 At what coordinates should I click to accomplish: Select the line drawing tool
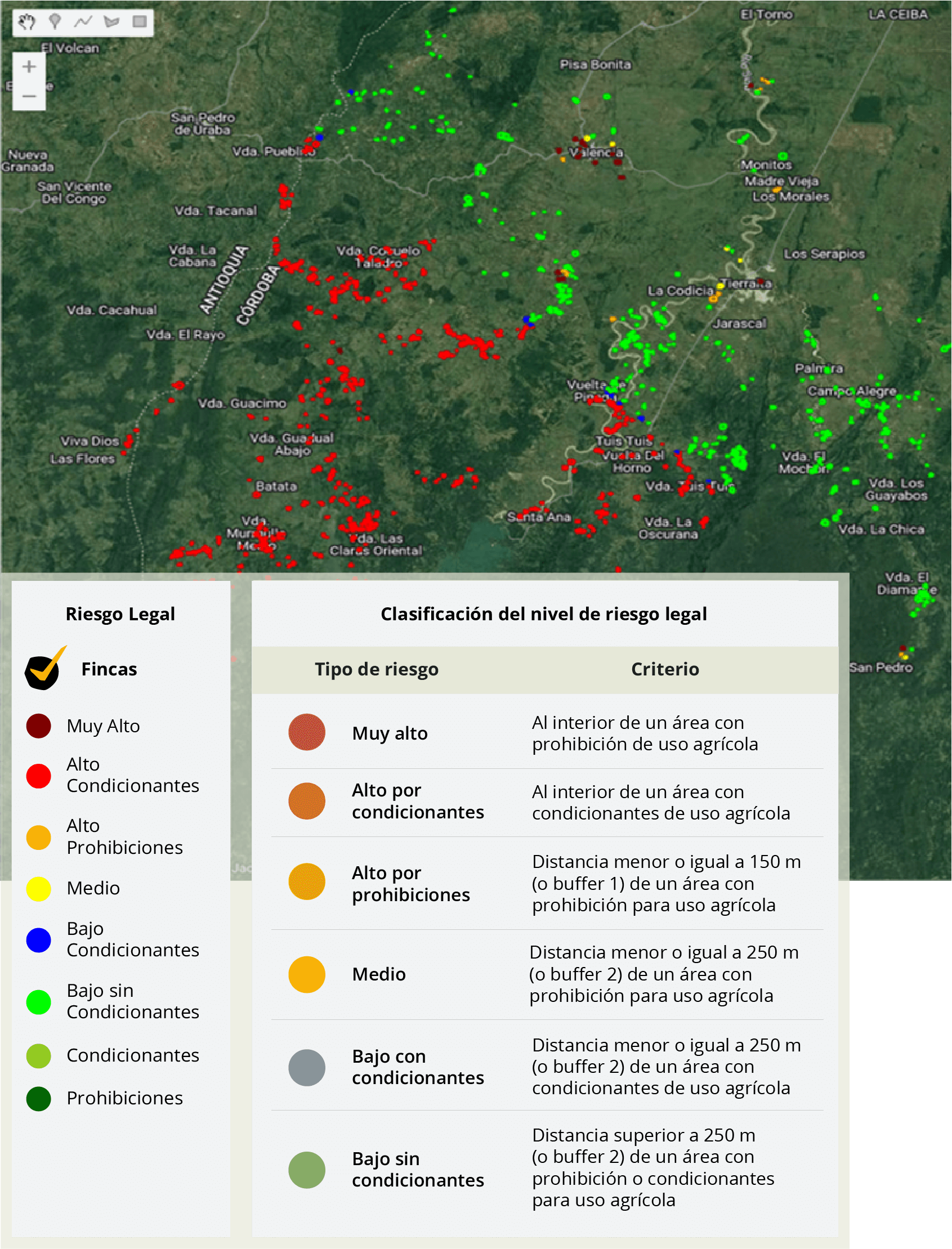(83, 22)
